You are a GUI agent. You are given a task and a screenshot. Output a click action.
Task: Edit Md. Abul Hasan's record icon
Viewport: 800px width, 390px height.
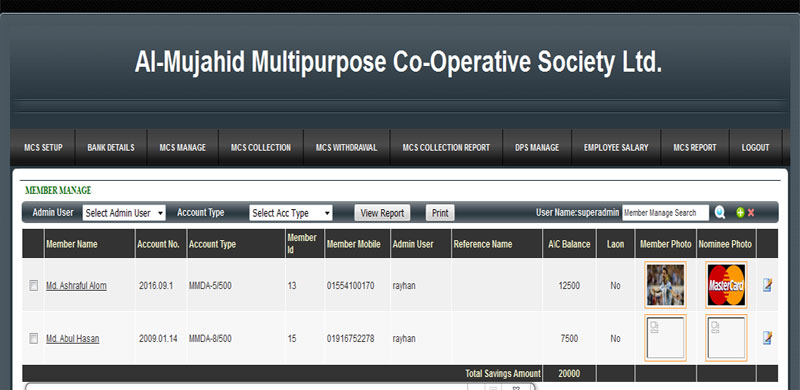(x=767, y=338)
